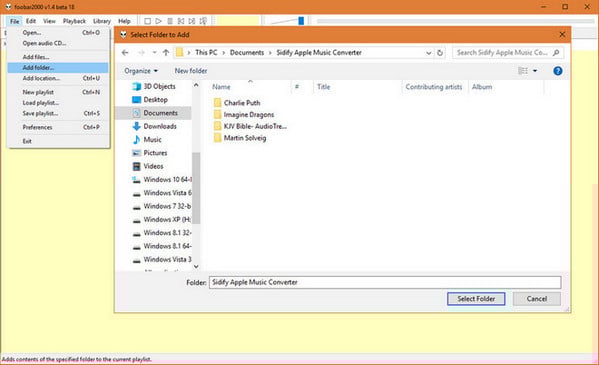Open More view options dropdown arrow
Image resolution: width=599 pixels, height=365 pixels.
tap(535, 71)
